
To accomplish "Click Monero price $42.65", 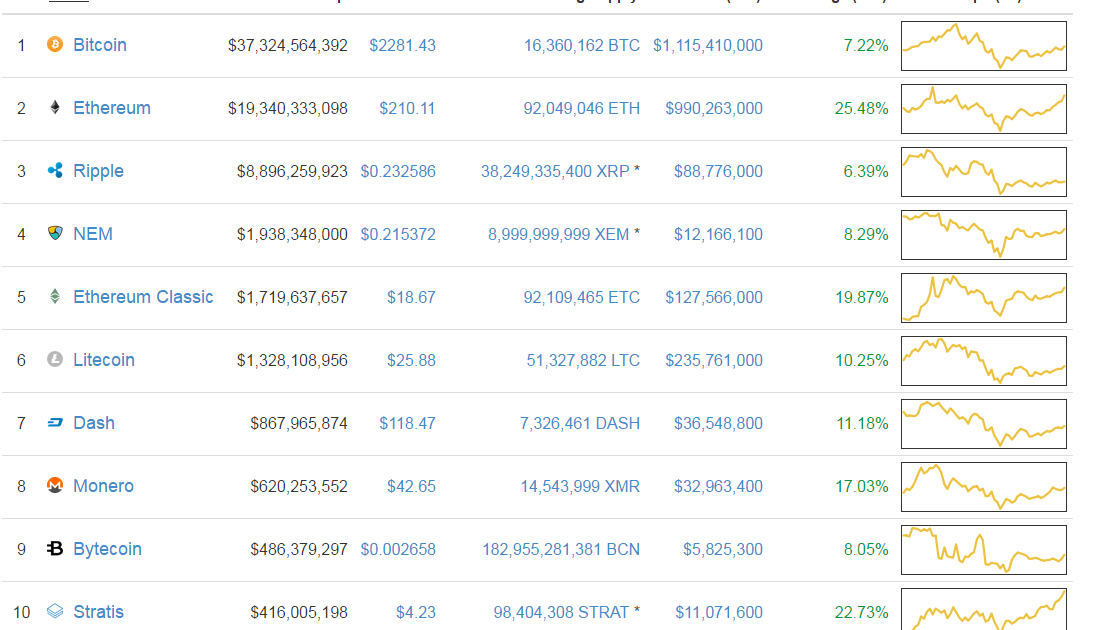I will coord(411,487).
